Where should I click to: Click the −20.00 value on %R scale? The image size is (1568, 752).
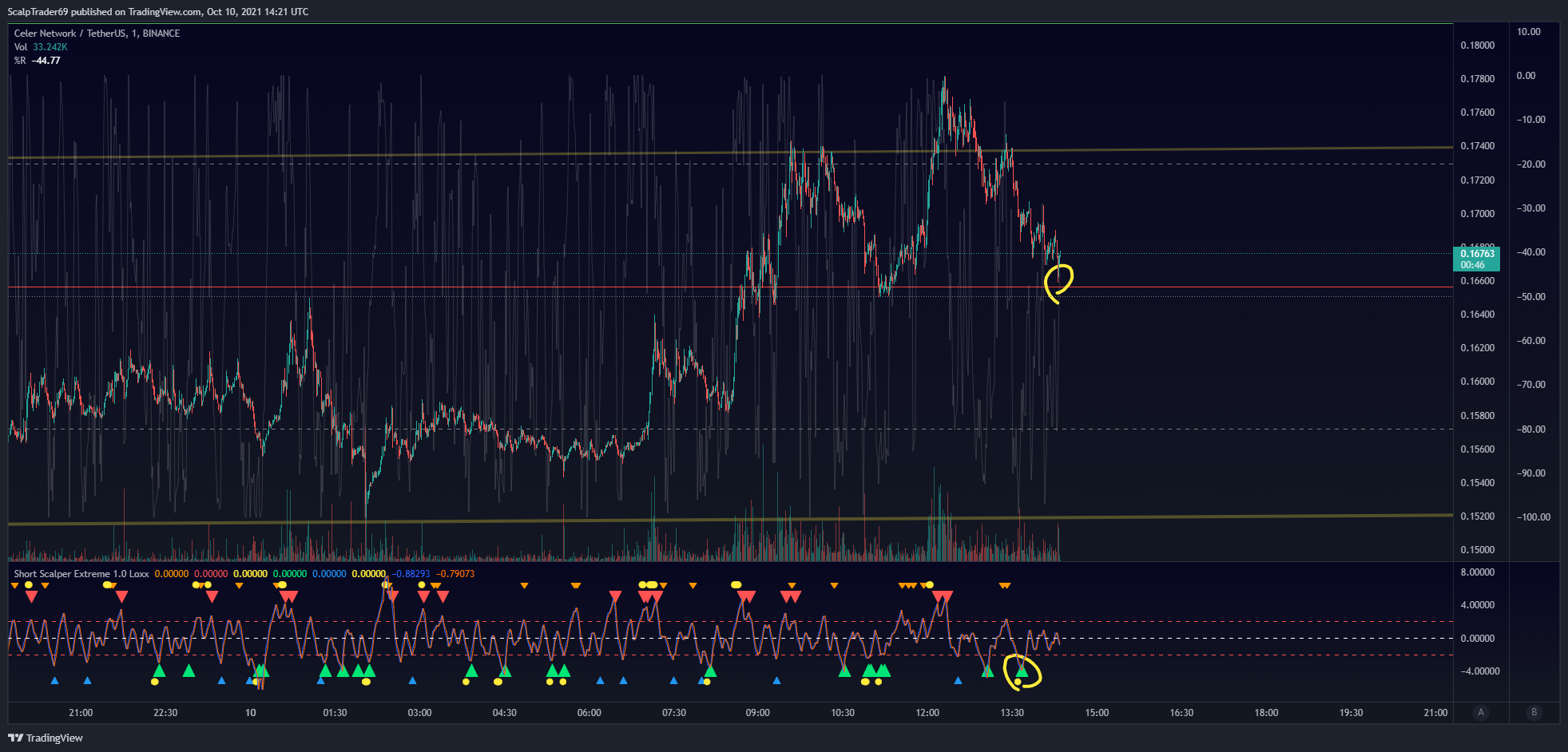tap(1531, 164)
